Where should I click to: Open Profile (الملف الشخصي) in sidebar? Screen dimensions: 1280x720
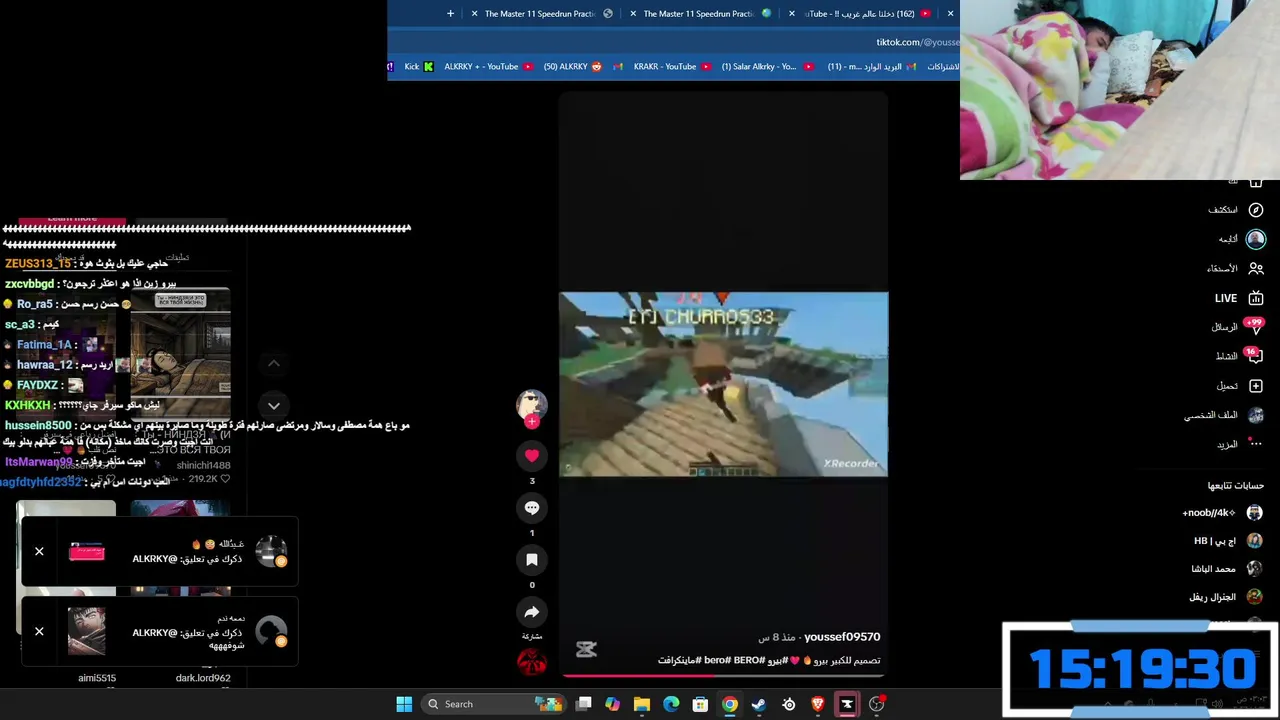pyautogui.click(x=1224, y=415)
